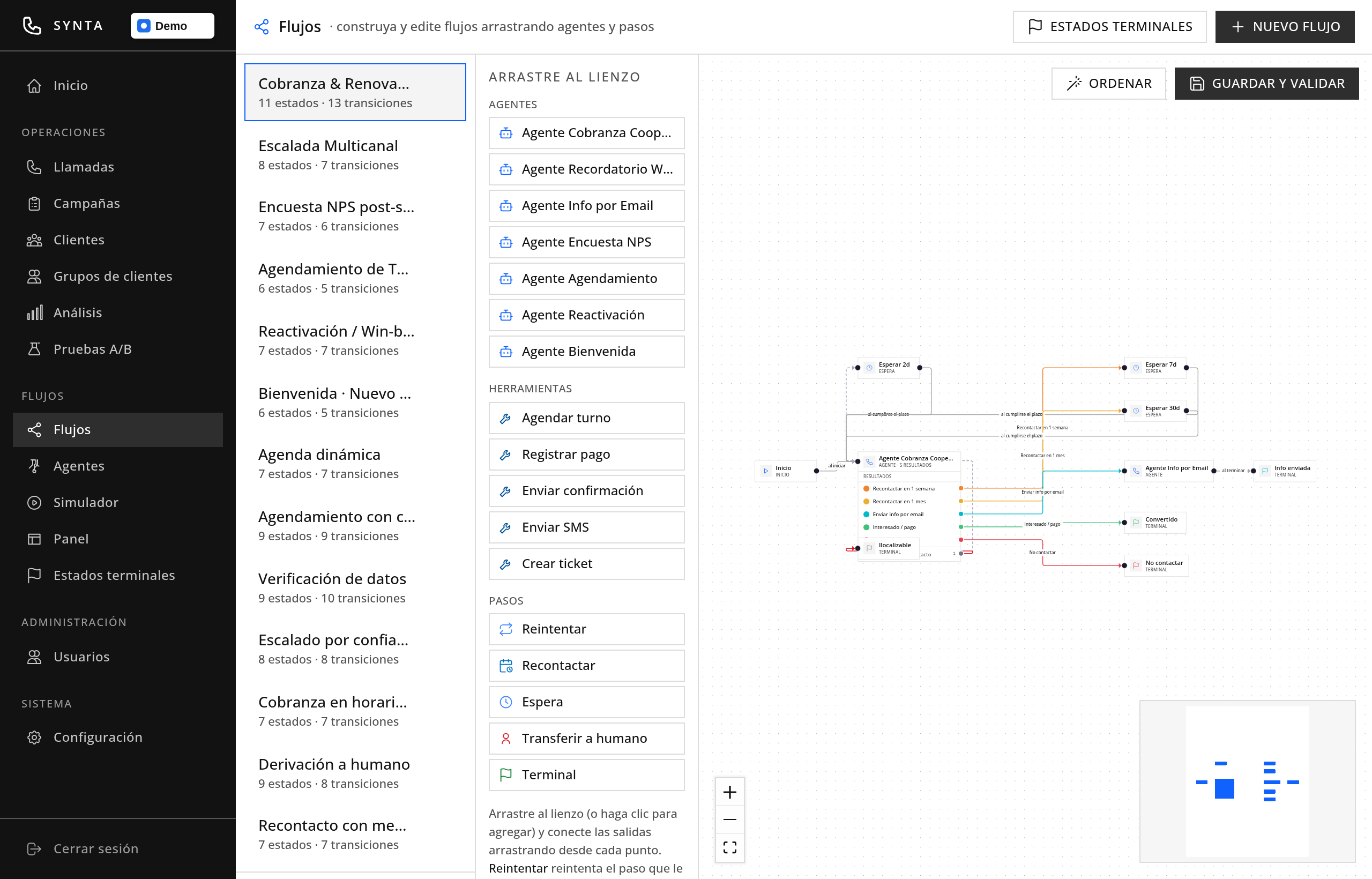Click the Simulador play icon
The height and width of the screenshot is (879, 1372).
click(x=34, y=503)
